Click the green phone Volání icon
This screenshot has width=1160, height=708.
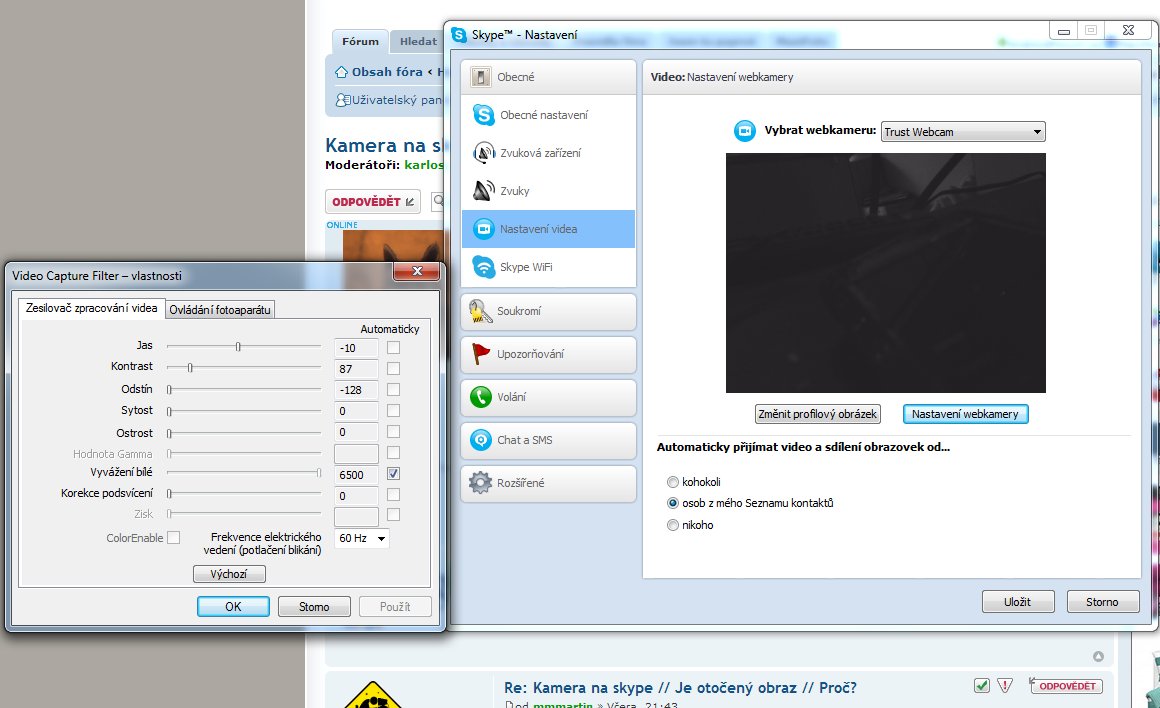480,397
